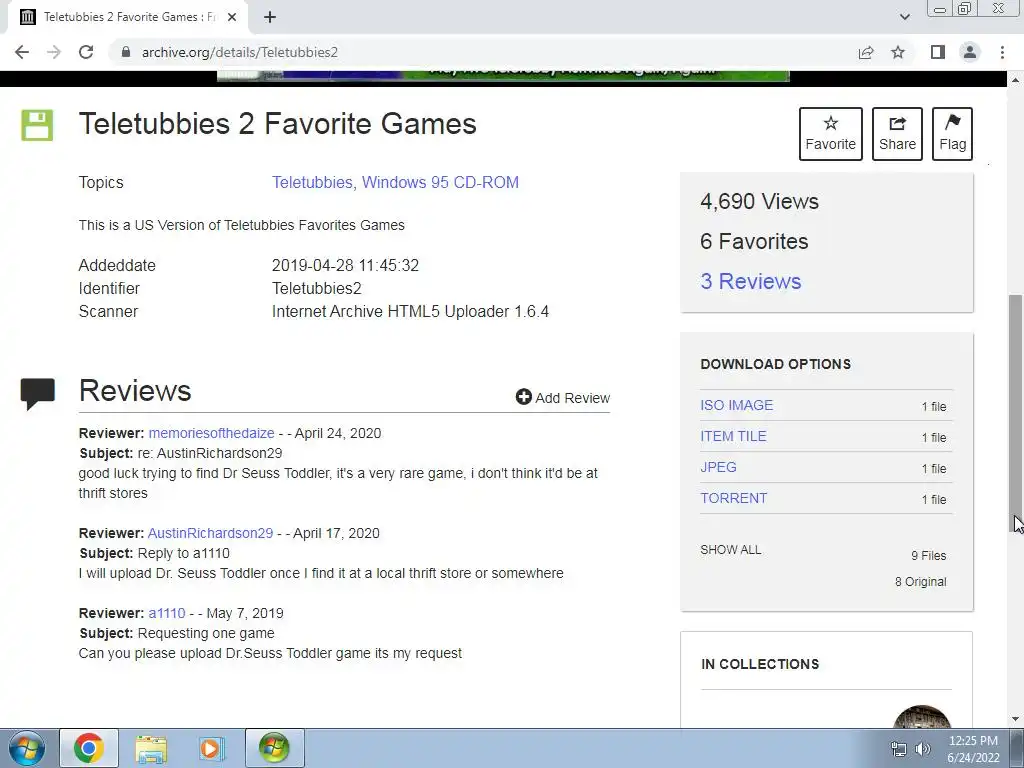Click the collection thumbnail under In Collections
This screenshot has width=1024, height=768.
click(x=921, y=716)
